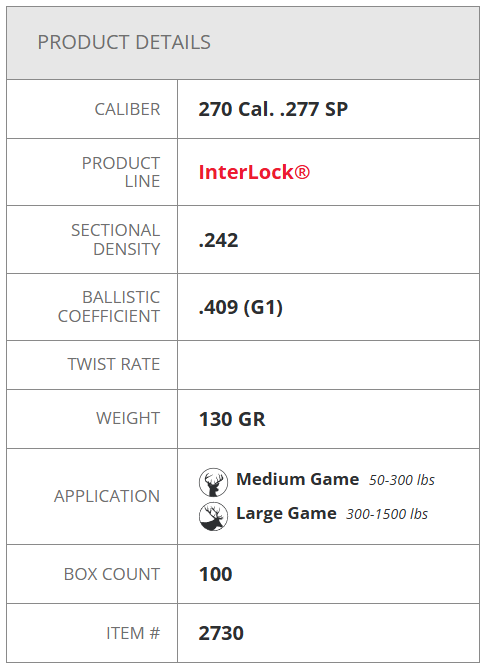Click the CALIBER row label
The width and height of the screenshot is (485, 667).
point(127,109)
